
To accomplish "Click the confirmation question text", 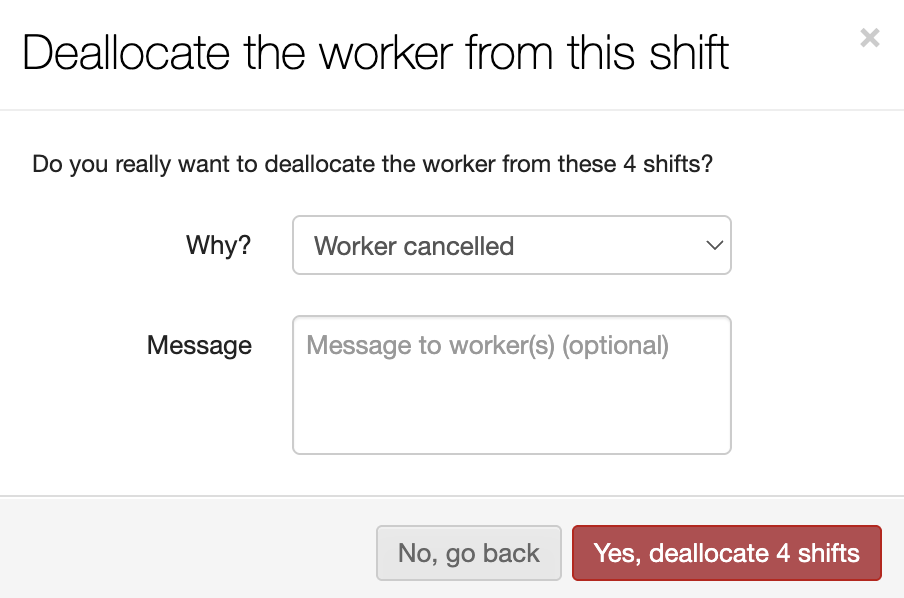I will pyautogui.click(x=372, y=163).
